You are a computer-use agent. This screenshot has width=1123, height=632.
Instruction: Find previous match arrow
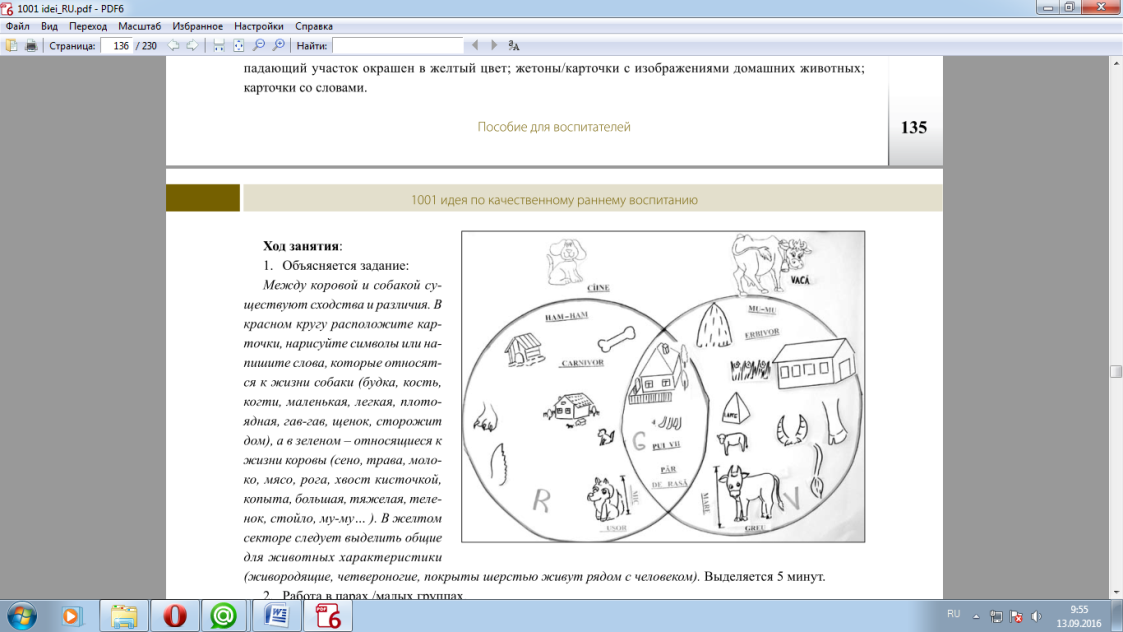(x=475, y=45)
